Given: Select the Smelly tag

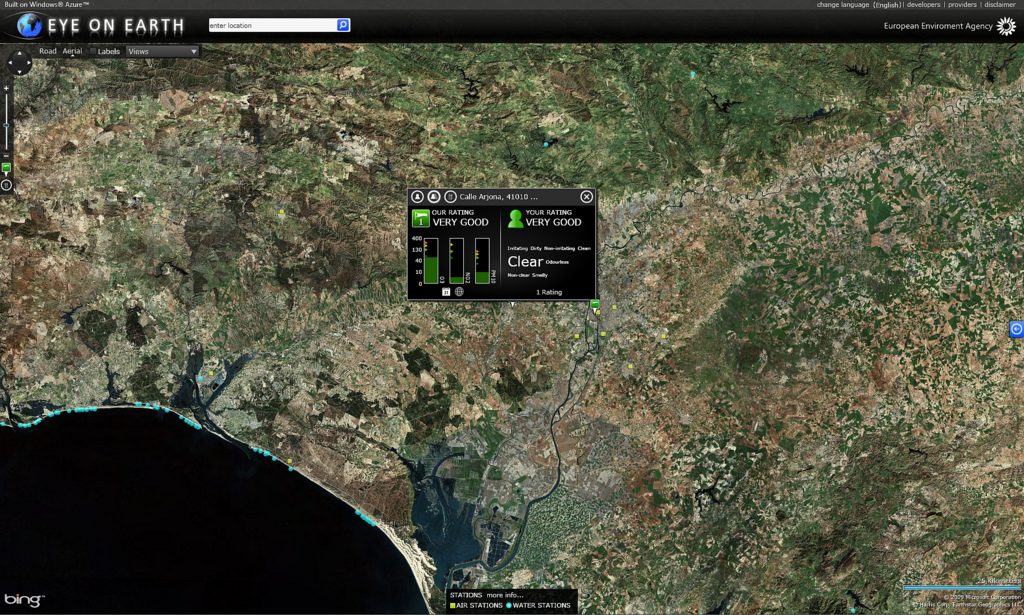Looking at the screenshot, I should [540, 275].
